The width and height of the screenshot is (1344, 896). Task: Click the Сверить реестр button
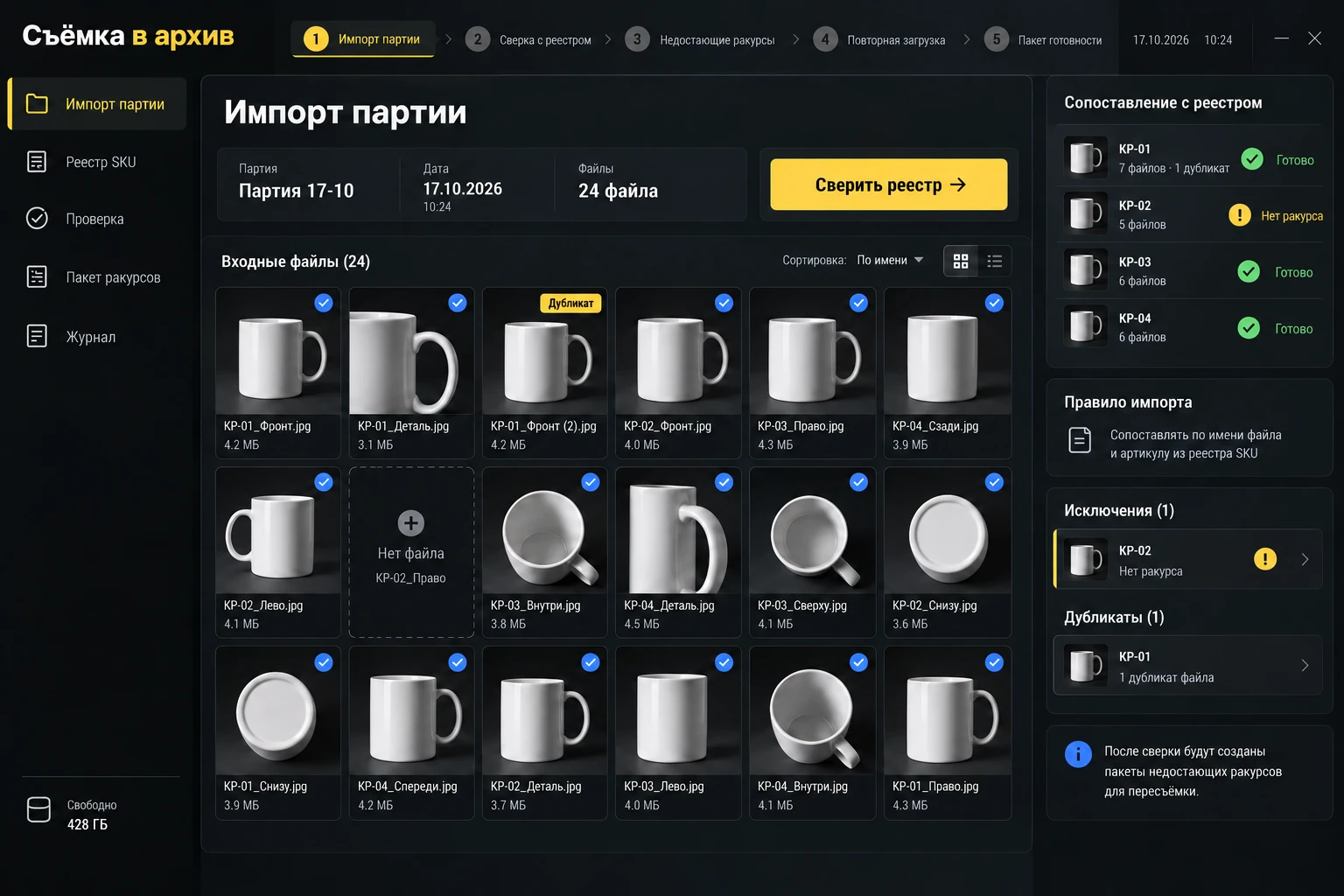point(889,185)
